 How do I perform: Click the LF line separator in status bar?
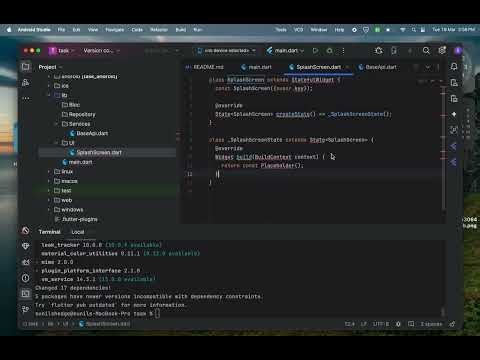[364, 324]
